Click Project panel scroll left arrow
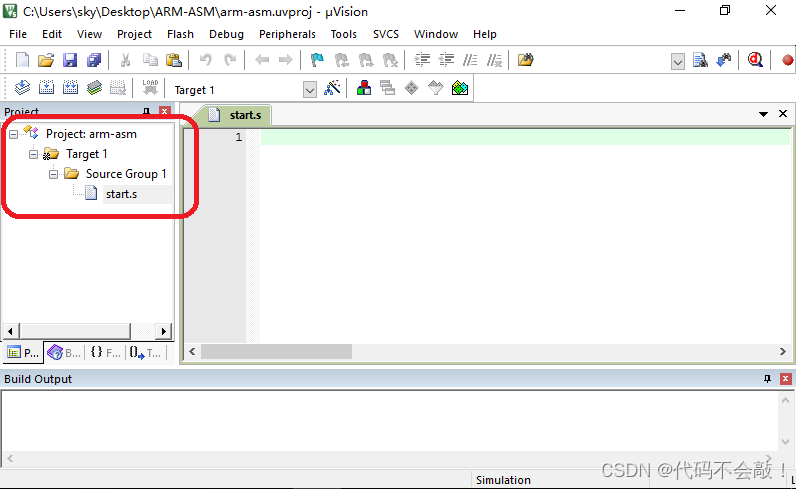This screenshot has width=800, height=489. click(x=10, y=331)
